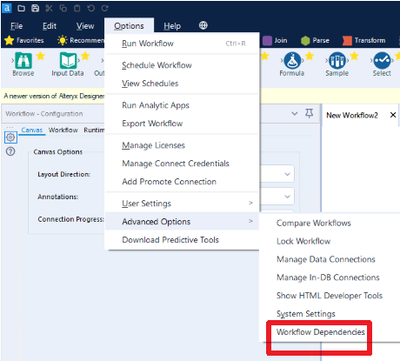The width and height of the screenshot is (400, 361).
Task: Select the Select tool checkmark icon
Action: [x=382, y=61]
